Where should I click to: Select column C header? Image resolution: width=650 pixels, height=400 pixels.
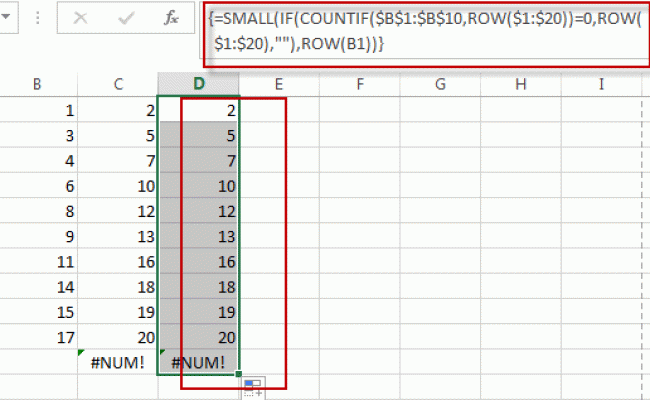[x=118, y=84]
